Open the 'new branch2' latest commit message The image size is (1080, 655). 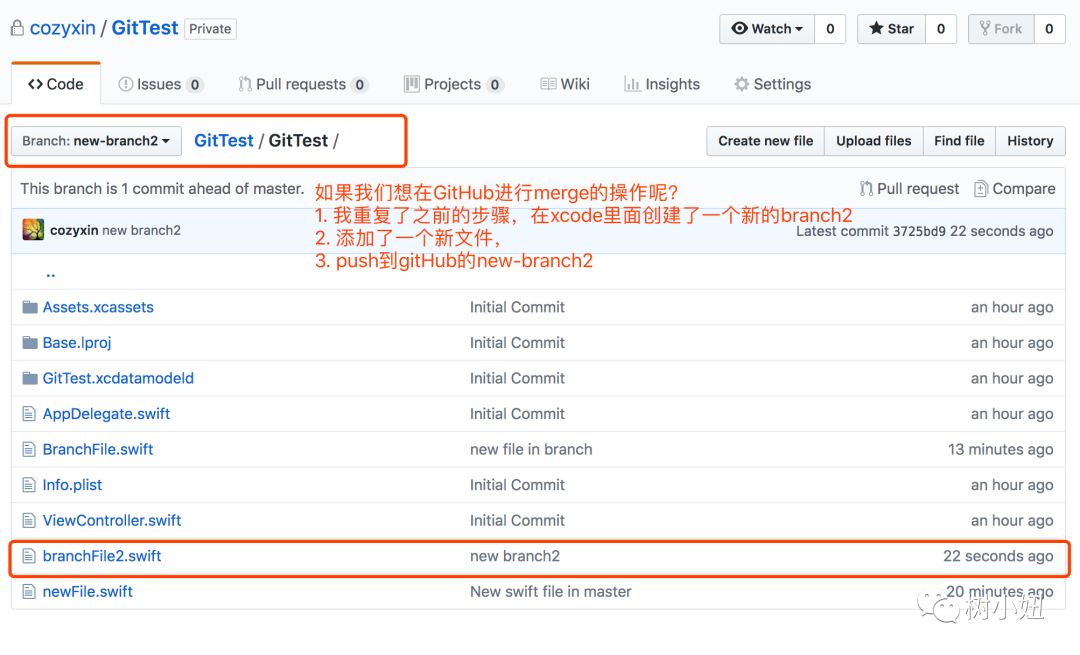141,230
